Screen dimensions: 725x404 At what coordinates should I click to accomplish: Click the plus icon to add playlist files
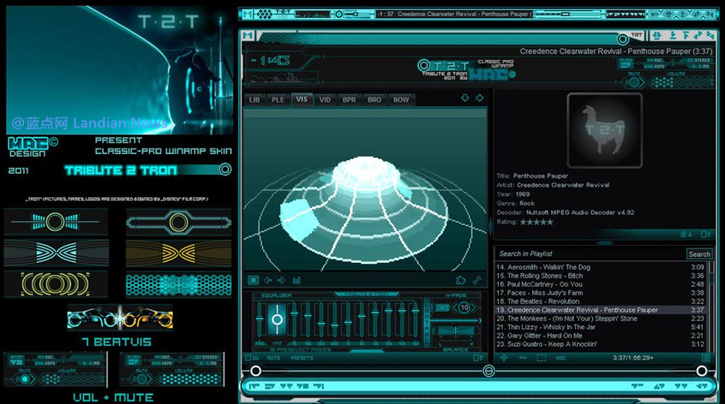tap(504, 356)
